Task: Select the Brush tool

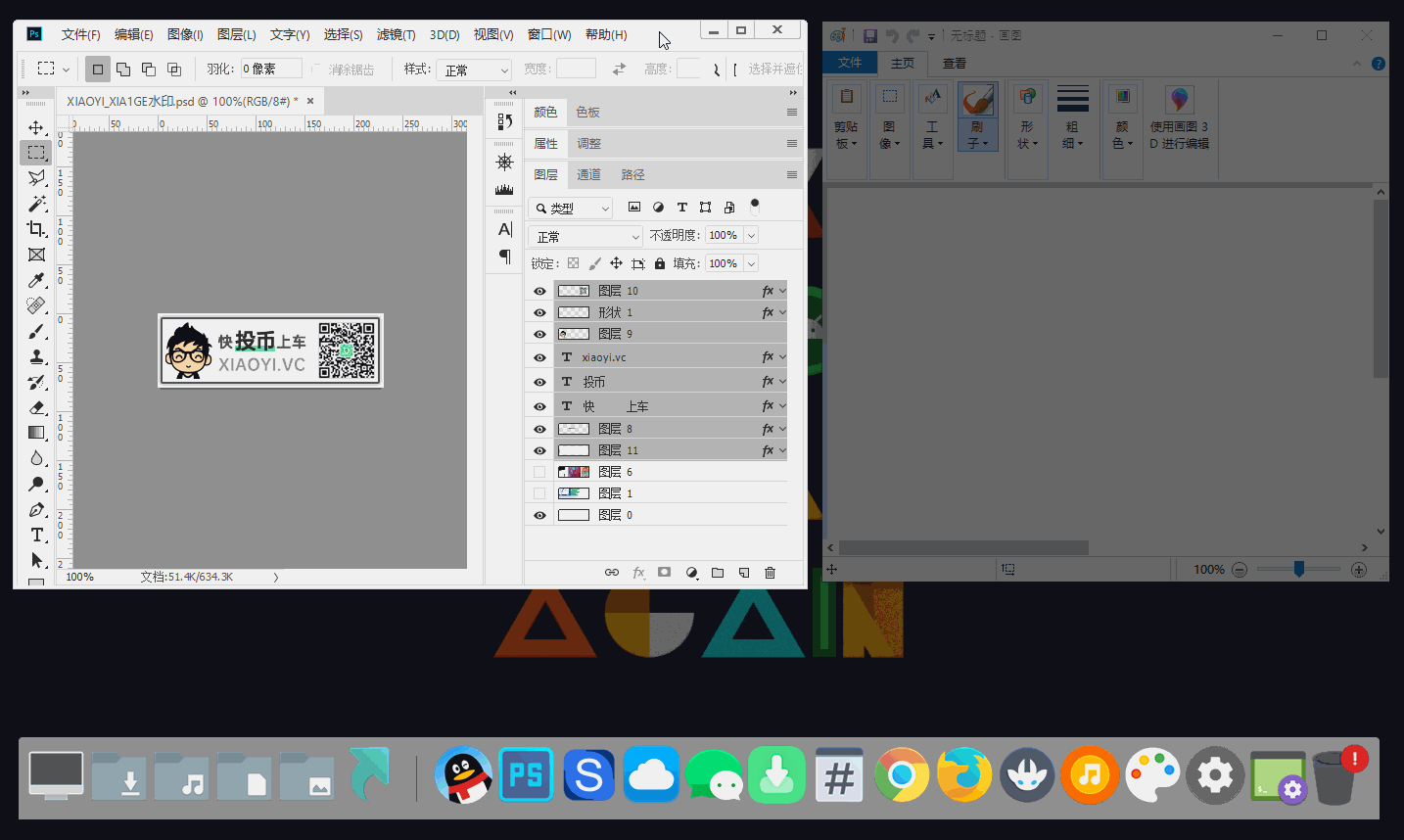Action: pyautogui.click(x=36, y=331)
